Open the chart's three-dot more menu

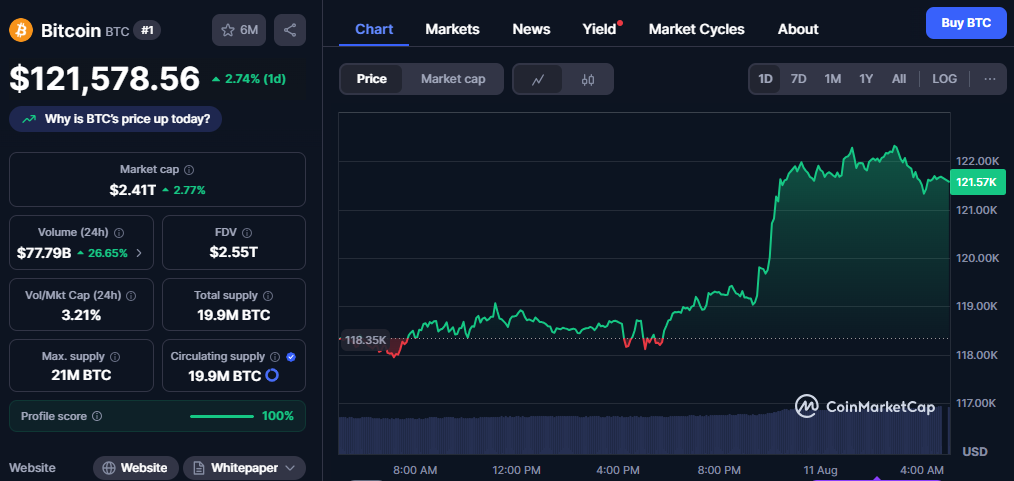tap(989, 79)
